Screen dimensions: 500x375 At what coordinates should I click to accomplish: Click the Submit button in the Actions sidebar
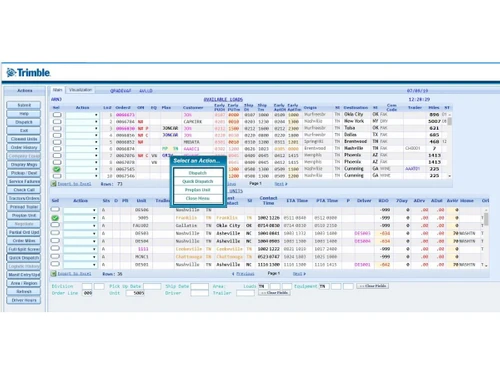pos(24,105)
